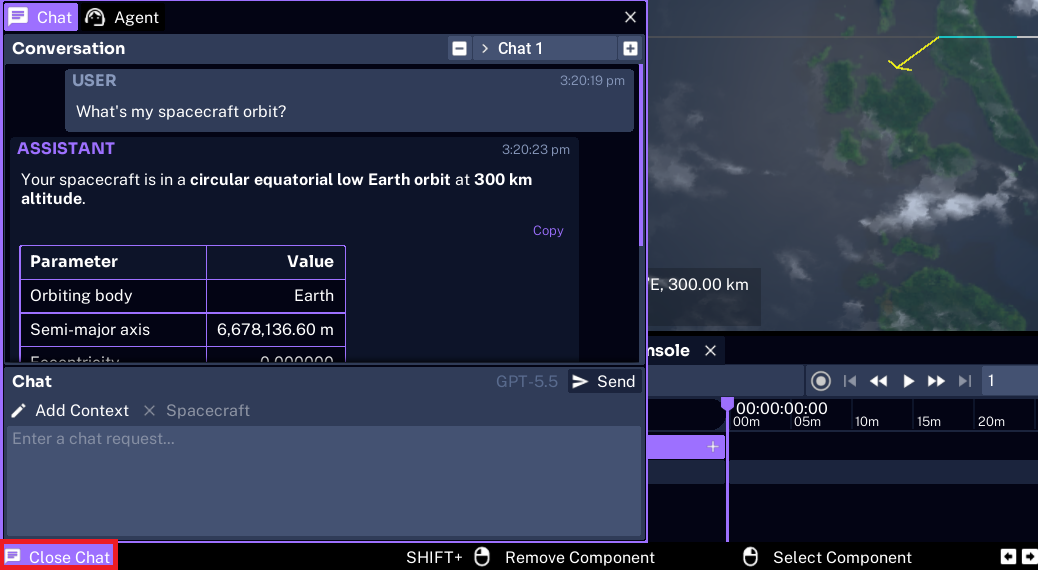Viewport: 1038px width, 570px height.
Task: Add a new chat with plus icon
Action: point(630,48)
